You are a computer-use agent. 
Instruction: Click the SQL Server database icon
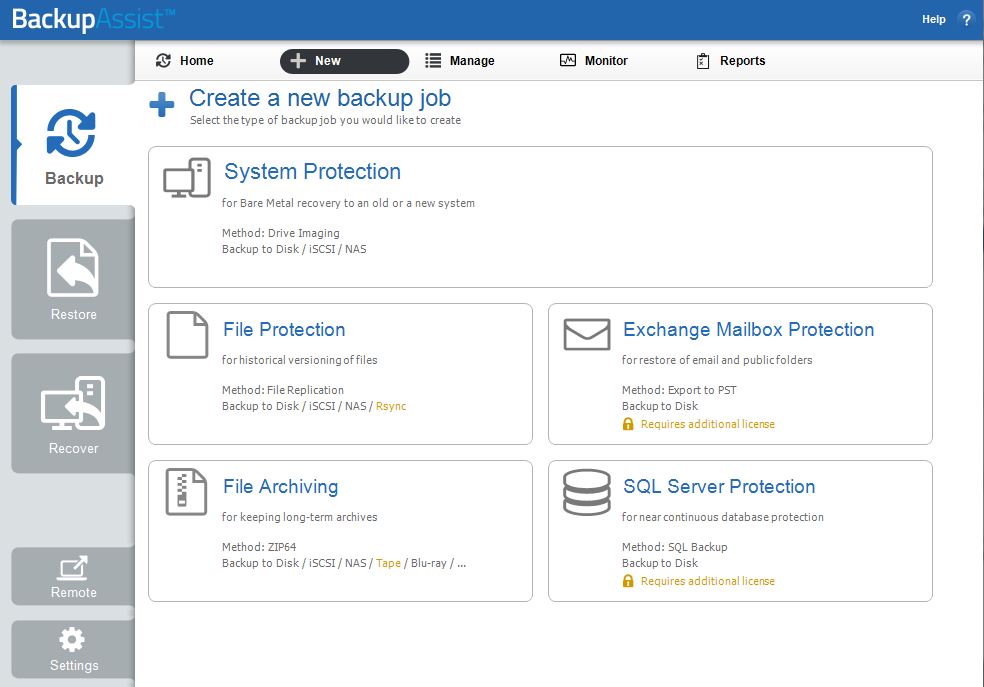pos(587,493)
